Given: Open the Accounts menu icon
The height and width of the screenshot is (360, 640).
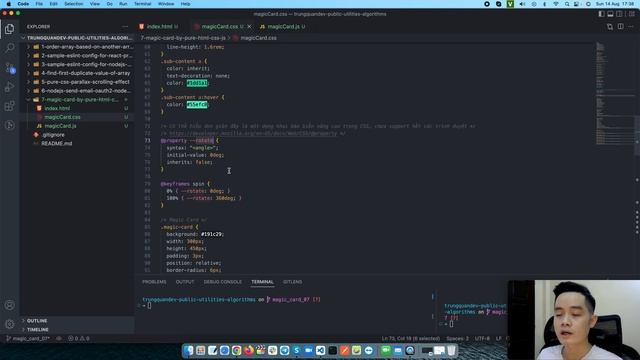Looking at the screenshot, I should 9,305.
